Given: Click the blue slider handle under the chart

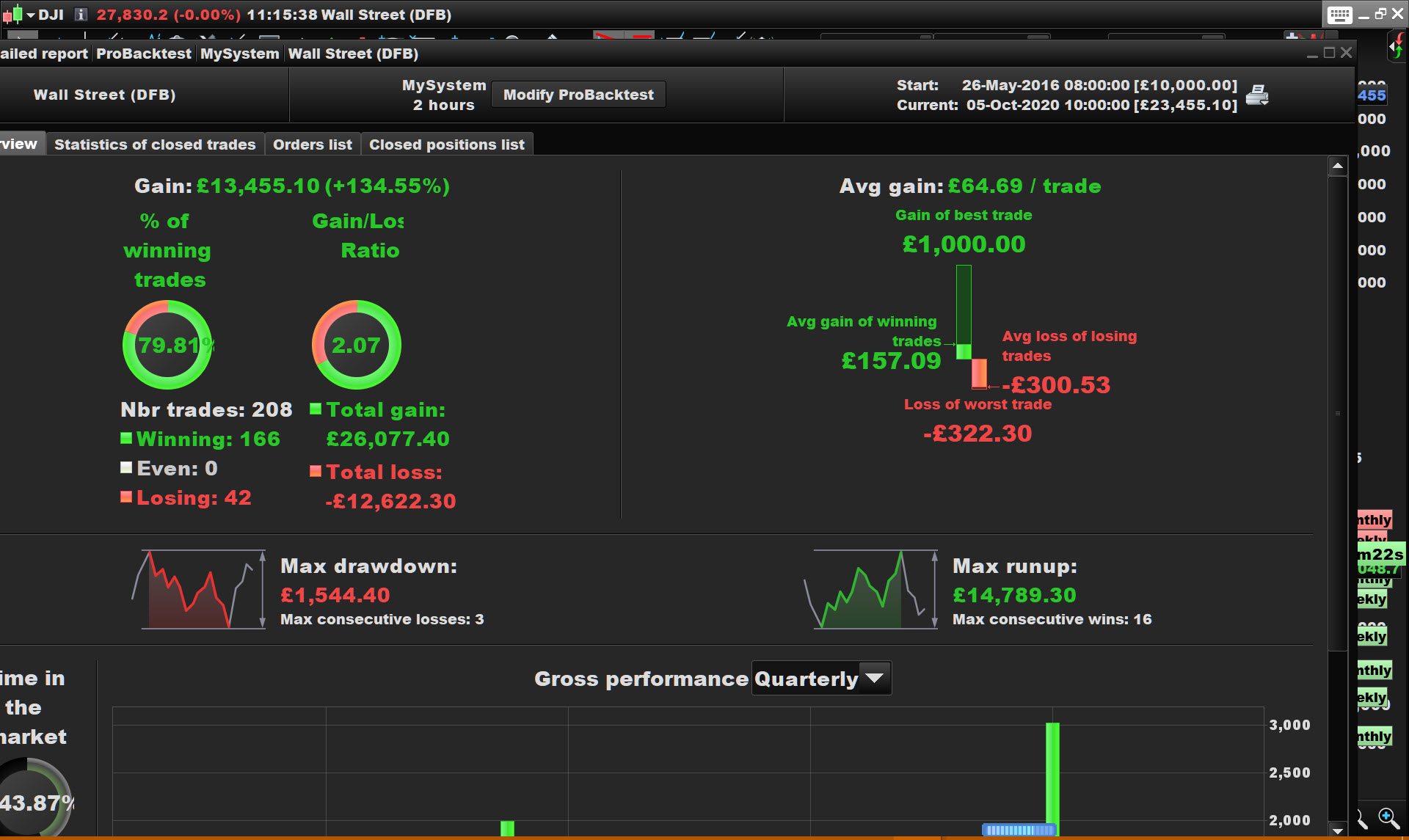Looking at the screenshot, I should point(1019,830).
